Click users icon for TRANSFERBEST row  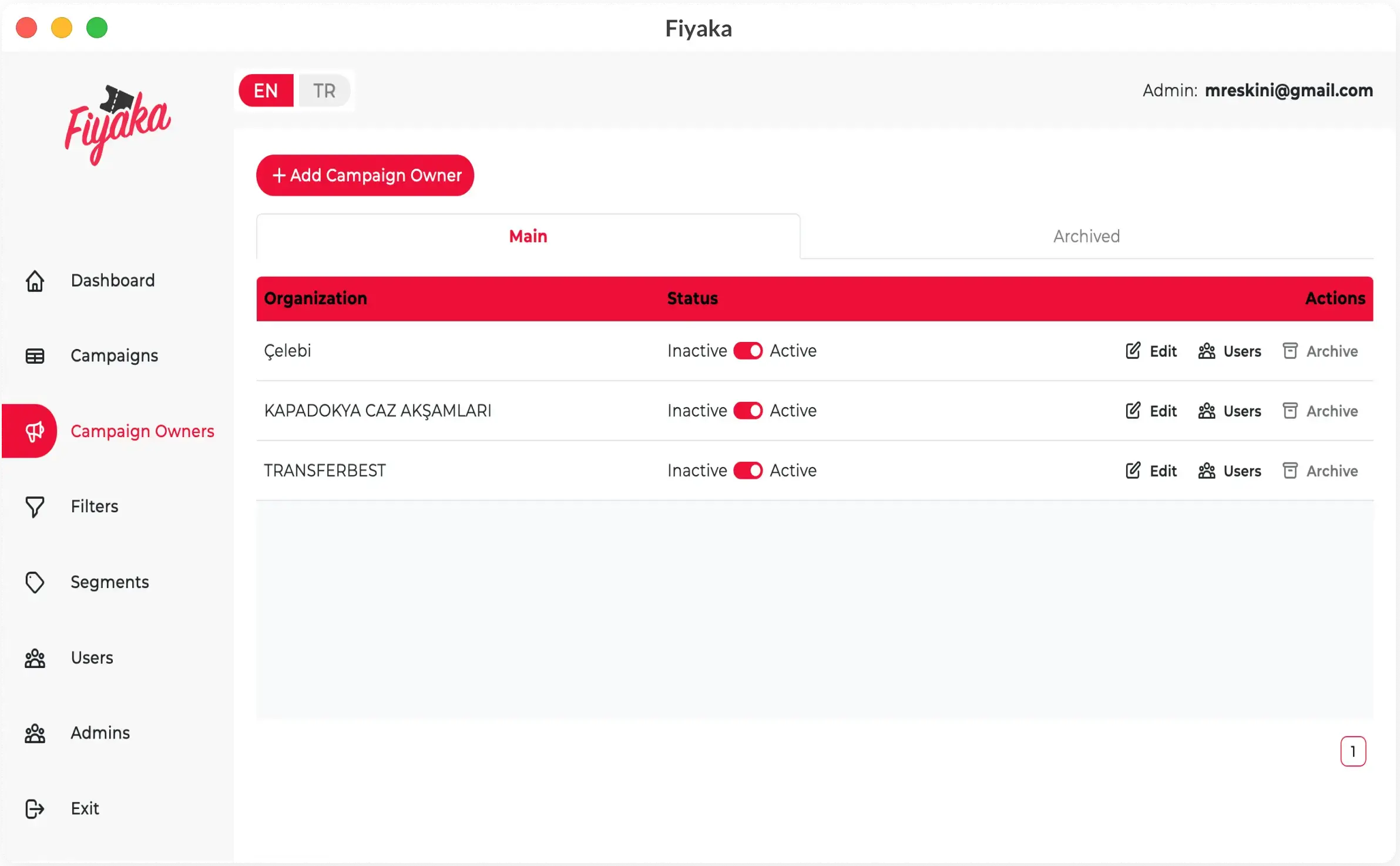coord(1207,471)
